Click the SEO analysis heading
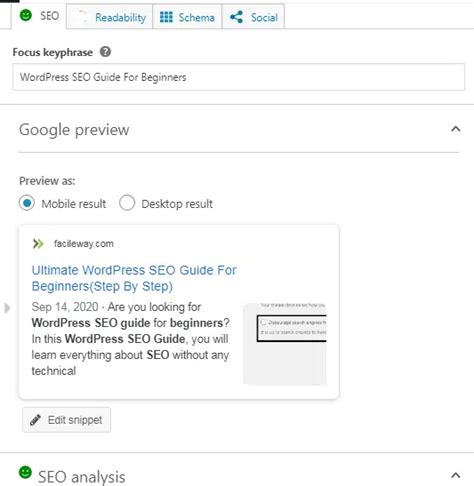The width and height of the screenshot is (474, 486). (x=82, y=477)
